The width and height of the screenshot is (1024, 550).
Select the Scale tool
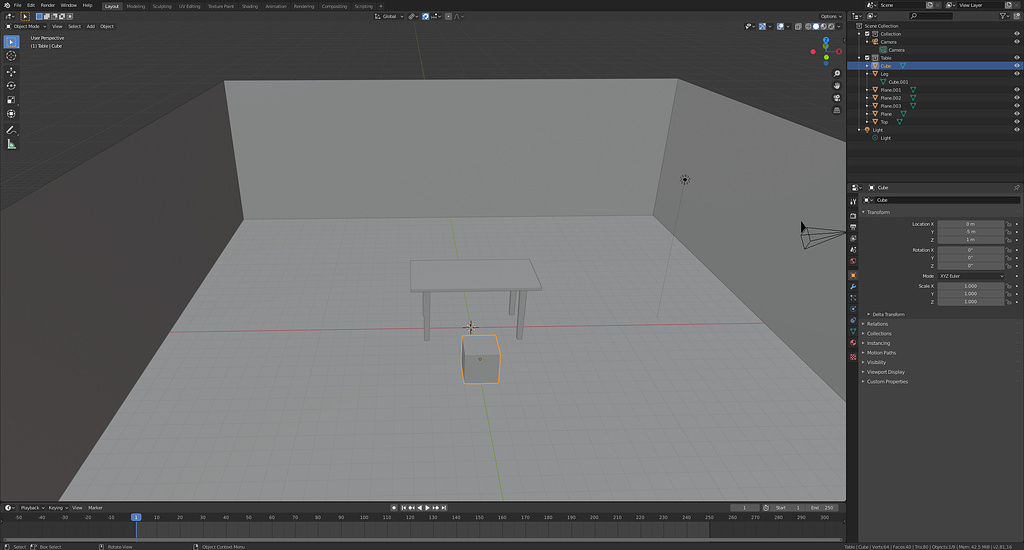coord(11,100)
